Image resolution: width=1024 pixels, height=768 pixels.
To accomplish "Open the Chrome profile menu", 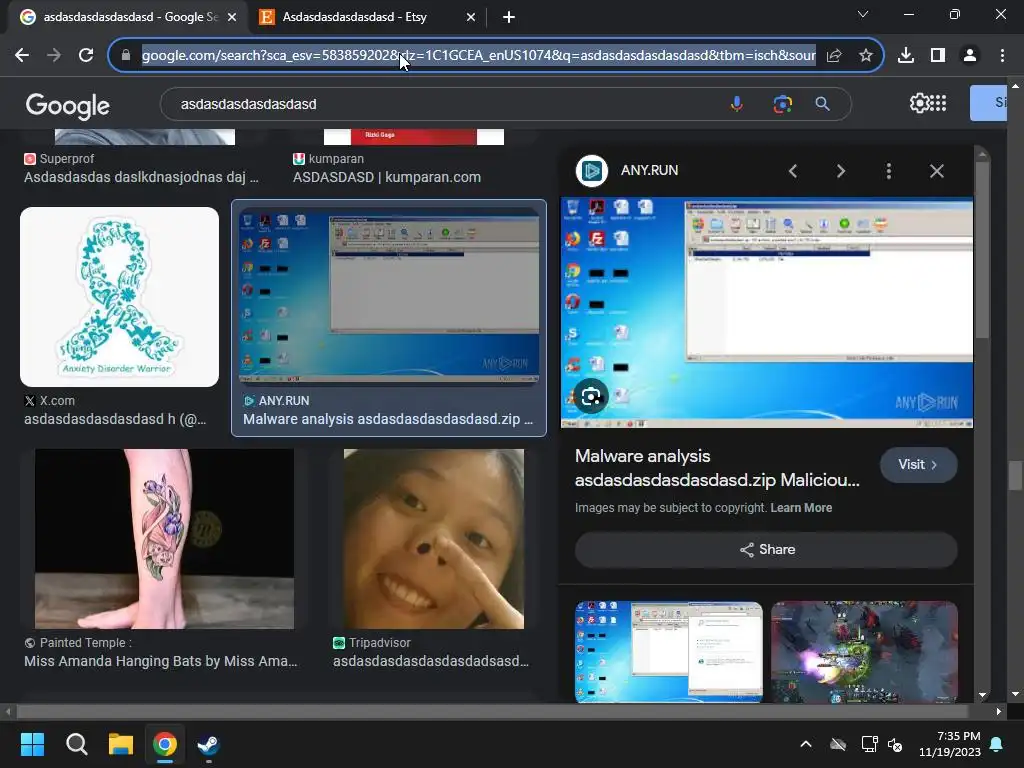I will pos(970,56).
